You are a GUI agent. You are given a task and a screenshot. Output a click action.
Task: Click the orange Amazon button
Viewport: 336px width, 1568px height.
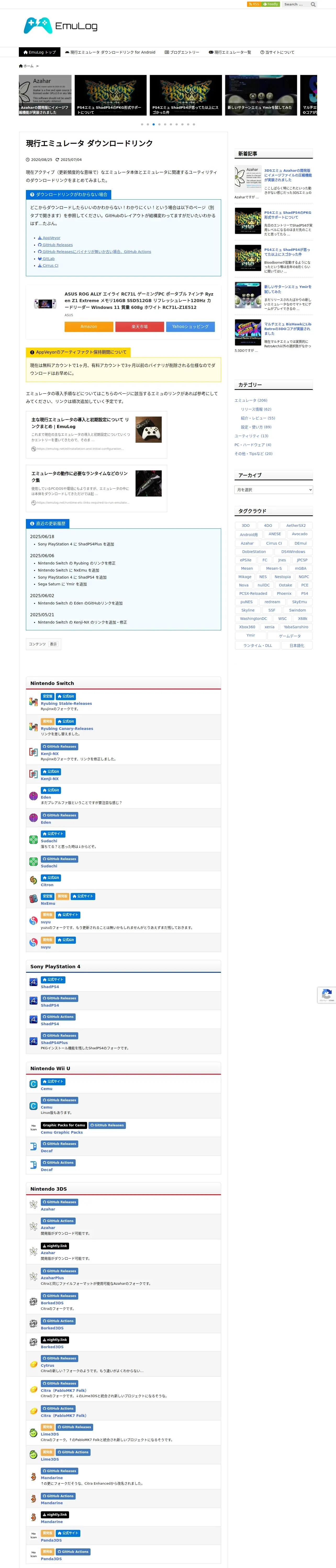point(88,327)
